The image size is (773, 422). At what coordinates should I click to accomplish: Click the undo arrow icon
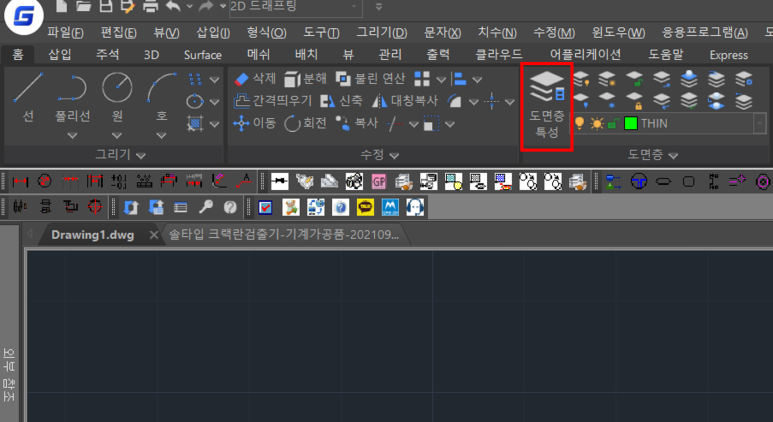(174, 6)
